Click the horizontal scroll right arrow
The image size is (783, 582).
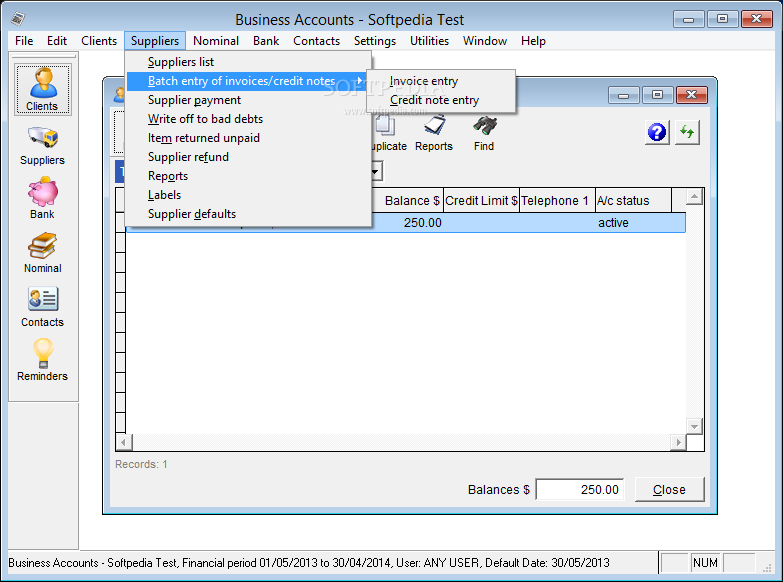(678, 442)
